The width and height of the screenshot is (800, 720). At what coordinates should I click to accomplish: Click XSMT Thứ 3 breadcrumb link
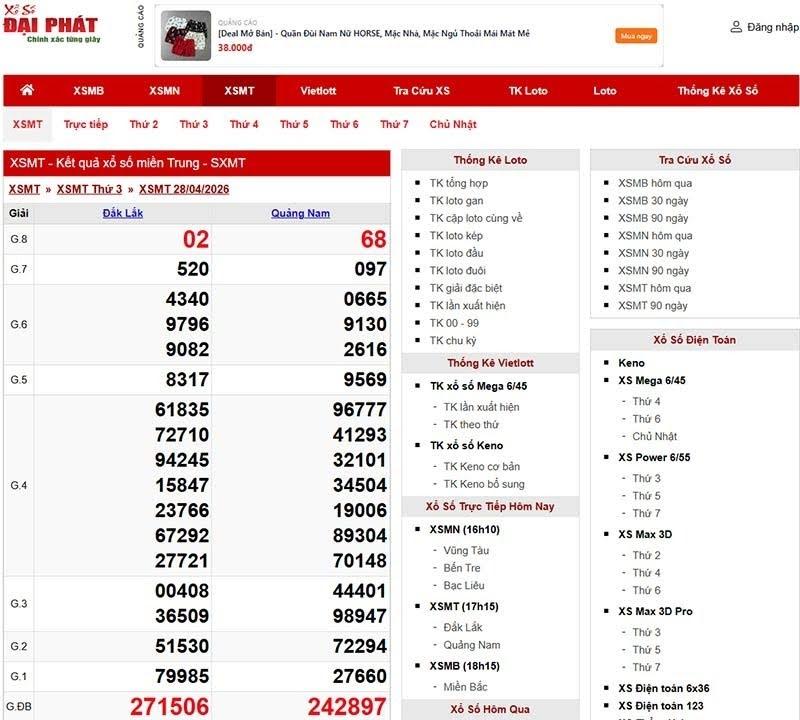tap(89, 189)
